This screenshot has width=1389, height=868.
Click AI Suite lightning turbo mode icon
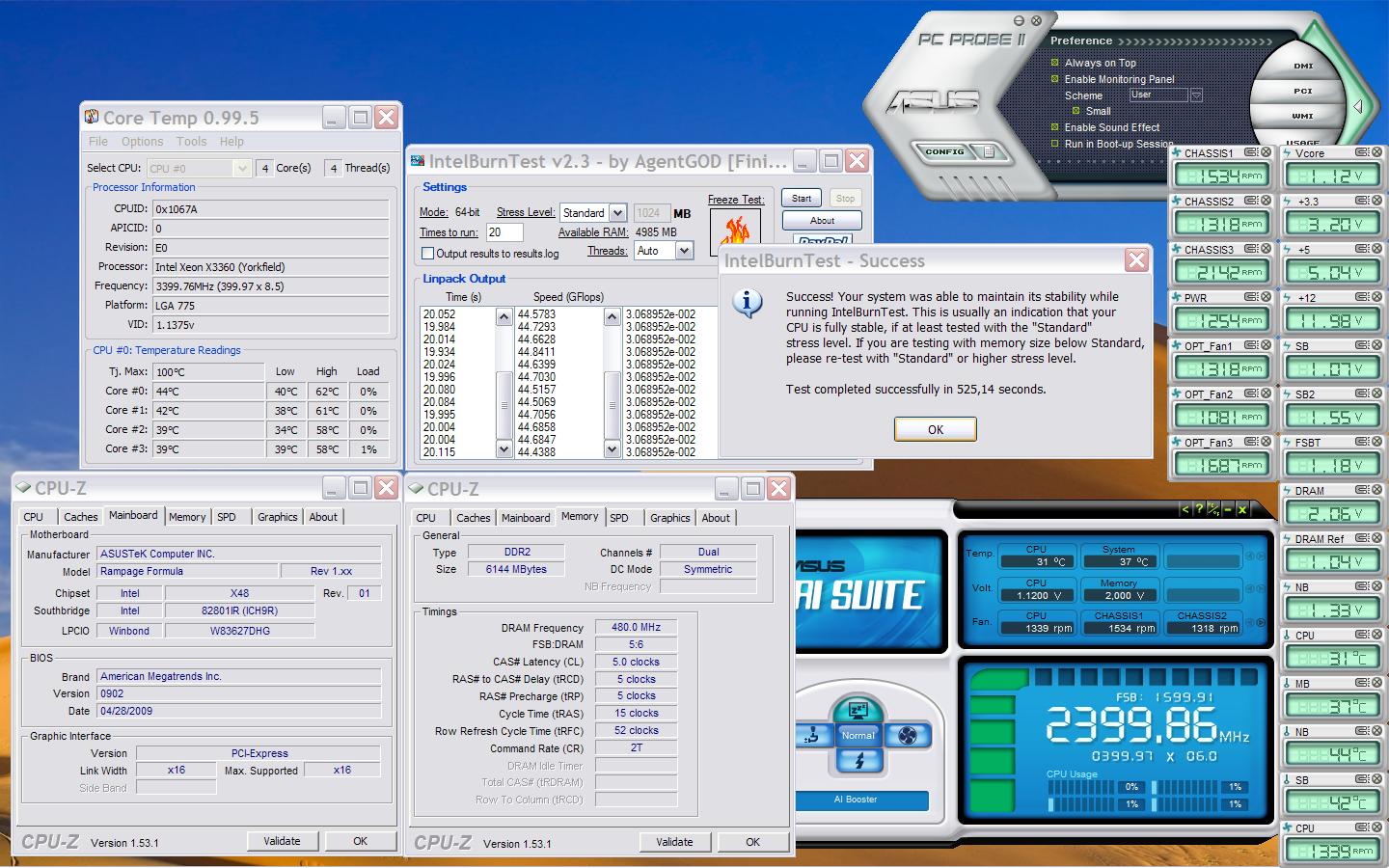858,761
